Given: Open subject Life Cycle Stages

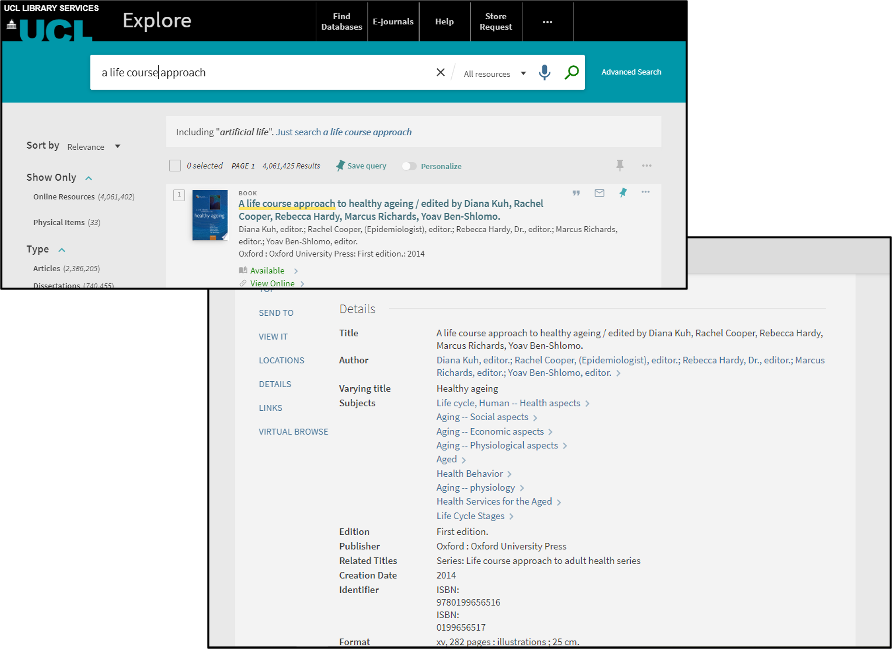Looking at the screenshot, I should (x=470, y=516).
